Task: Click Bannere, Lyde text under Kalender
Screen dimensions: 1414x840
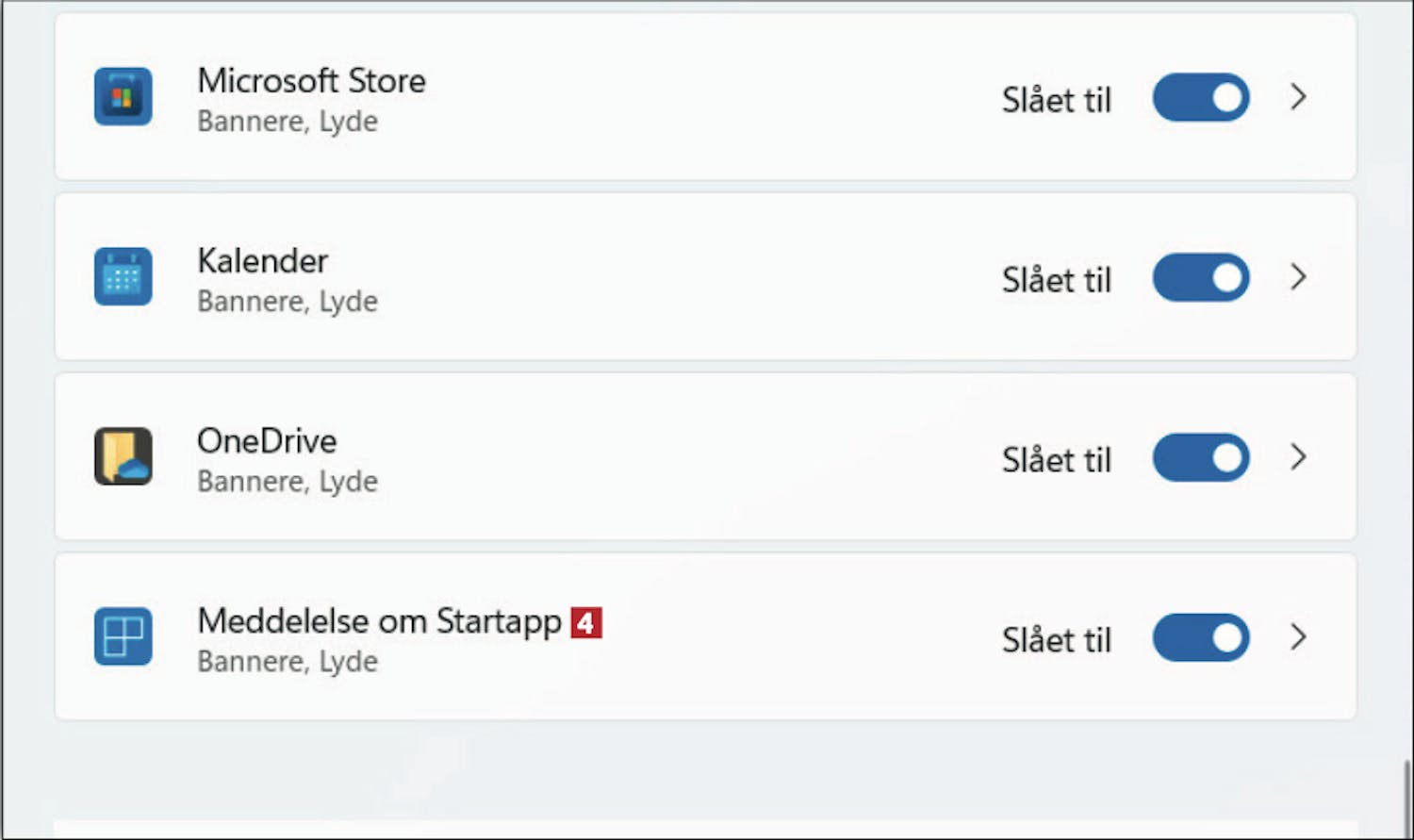Action: (288, 302)
